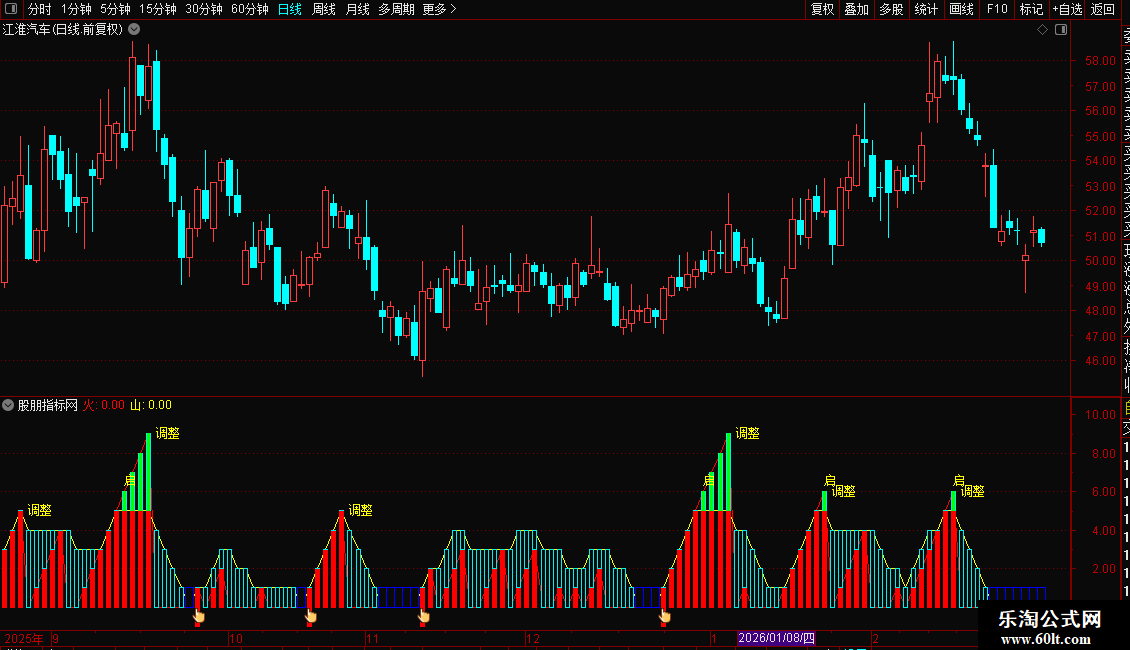Click the diamond icon above the chart
1130x650 pixels.
coord(1042,30)
